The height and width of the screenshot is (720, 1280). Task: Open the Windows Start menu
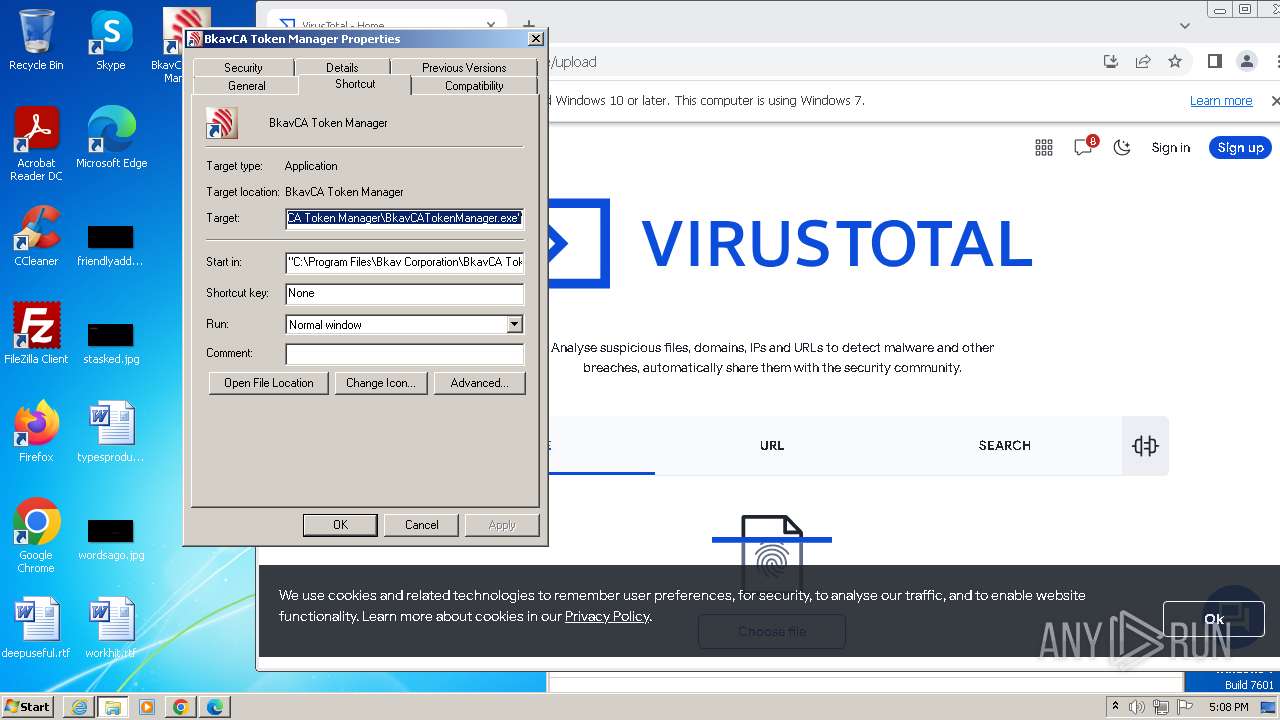point(27,707)
